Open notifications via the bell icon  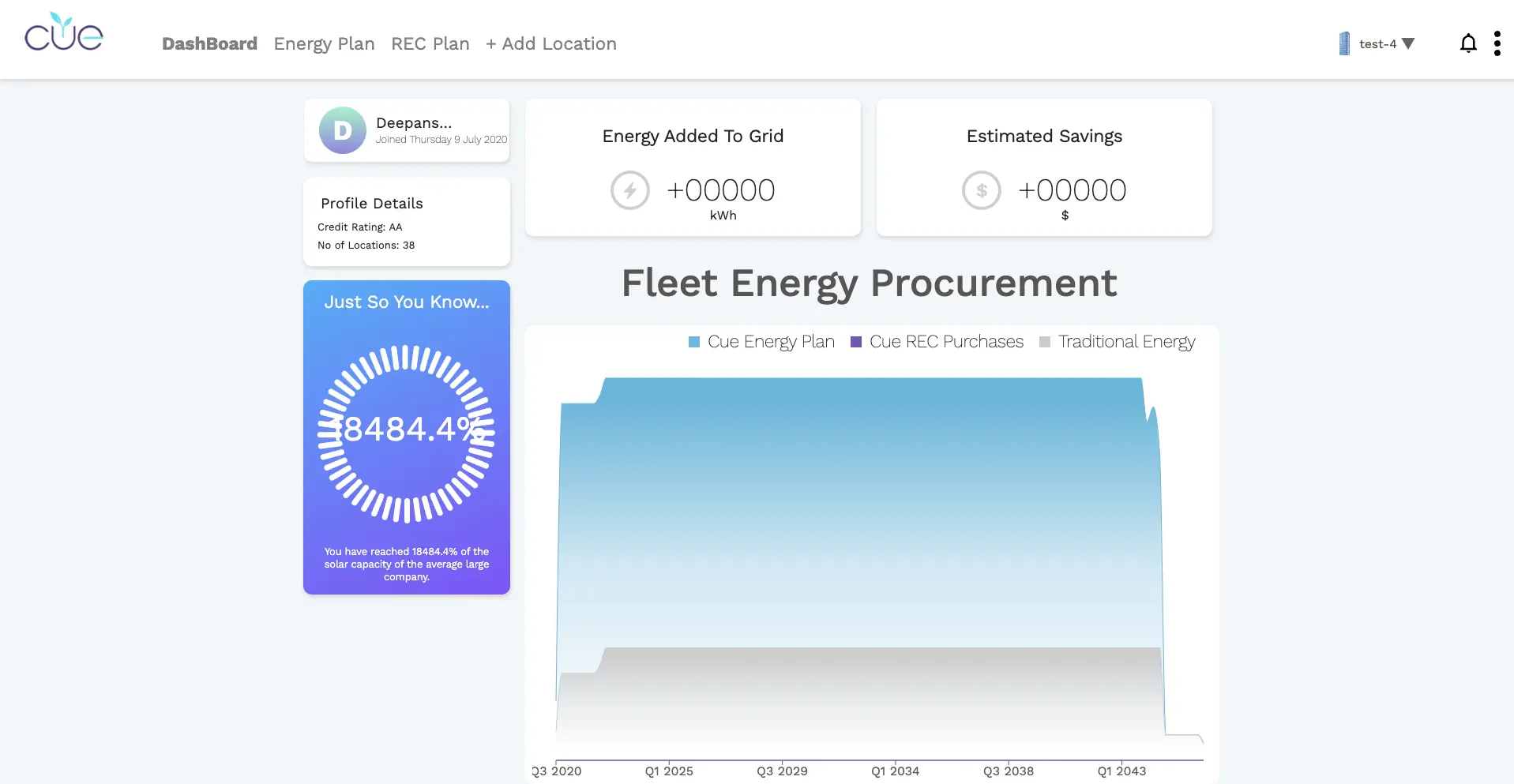pyautogui.click(x=1468, y=43)
